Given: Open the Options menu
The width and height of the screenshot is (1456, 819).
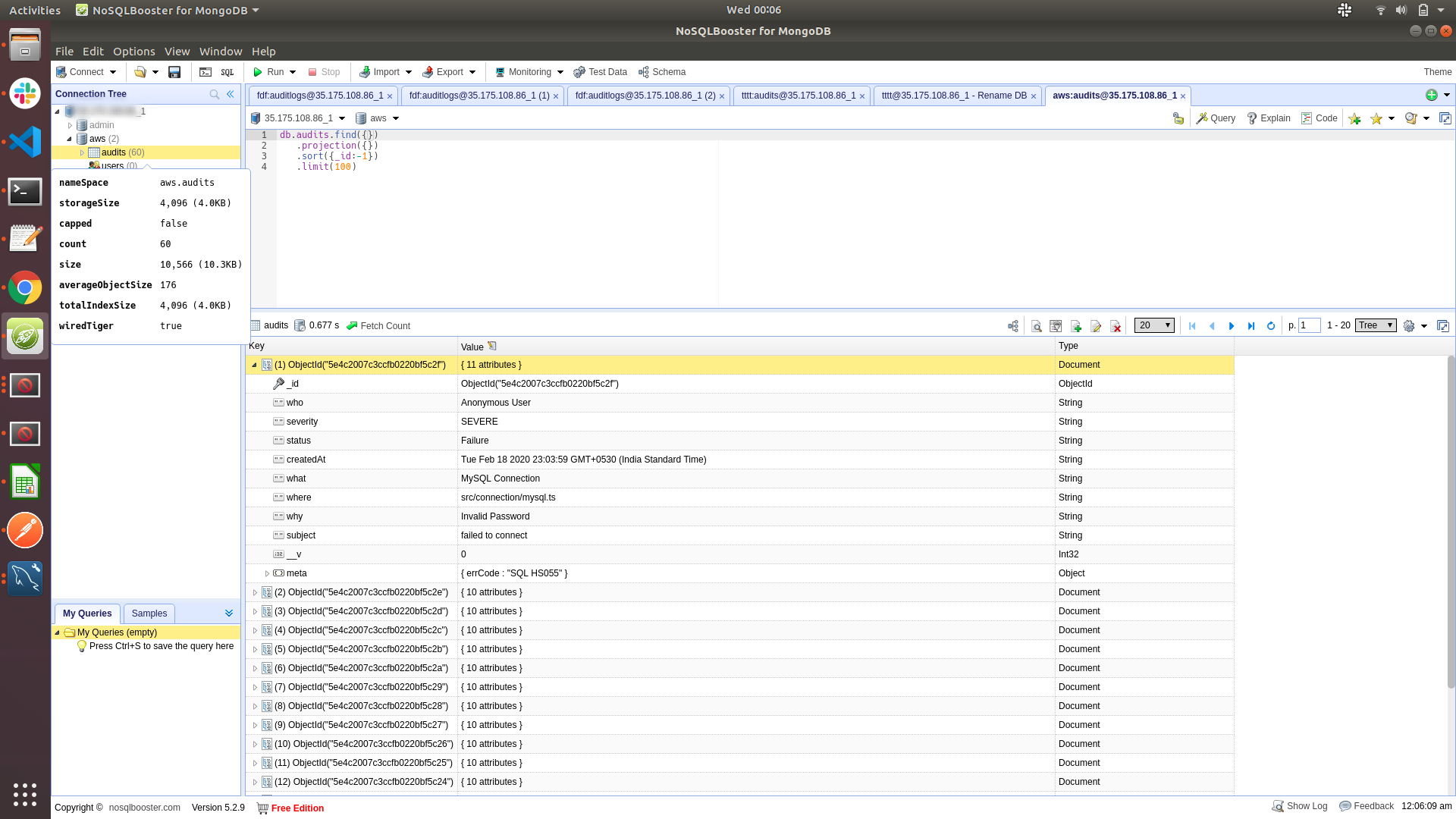Looking at the screenshot, I should pyautogui.click(x=134, y=52).
